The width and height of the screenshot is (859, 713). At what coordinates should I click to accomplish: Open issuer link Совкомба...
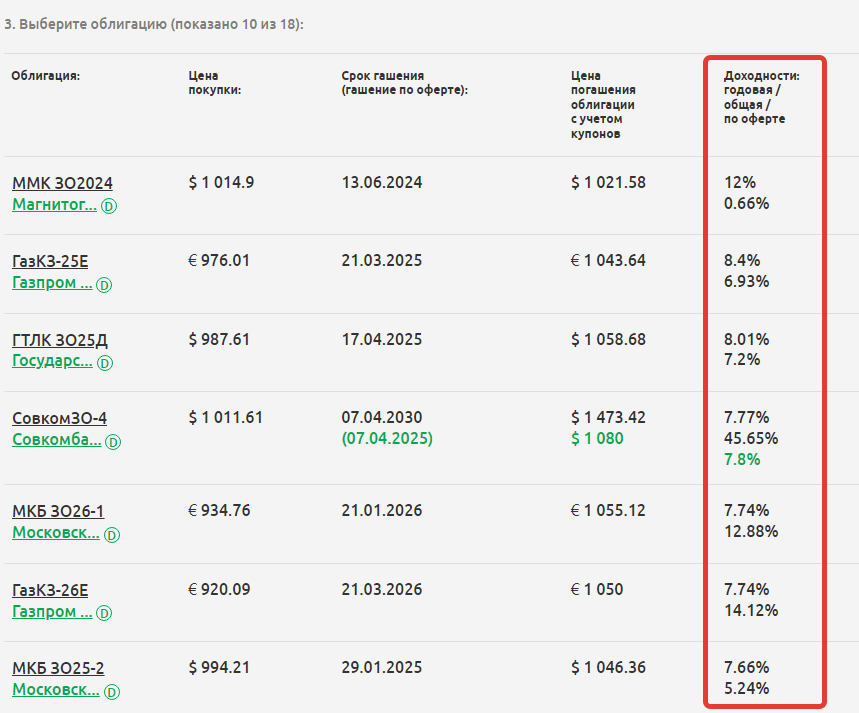(56, 440)
